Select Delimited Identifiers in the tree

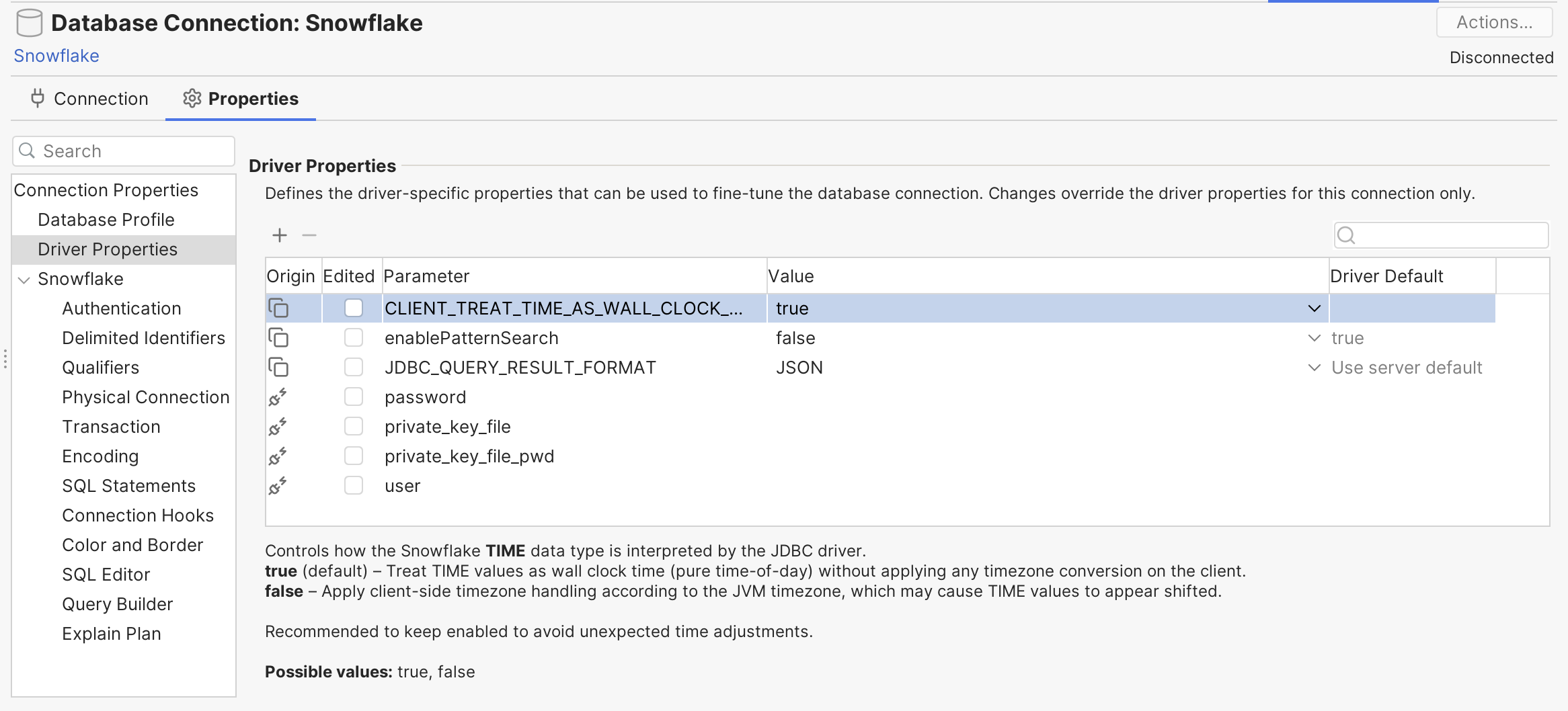tap(144, 338)
